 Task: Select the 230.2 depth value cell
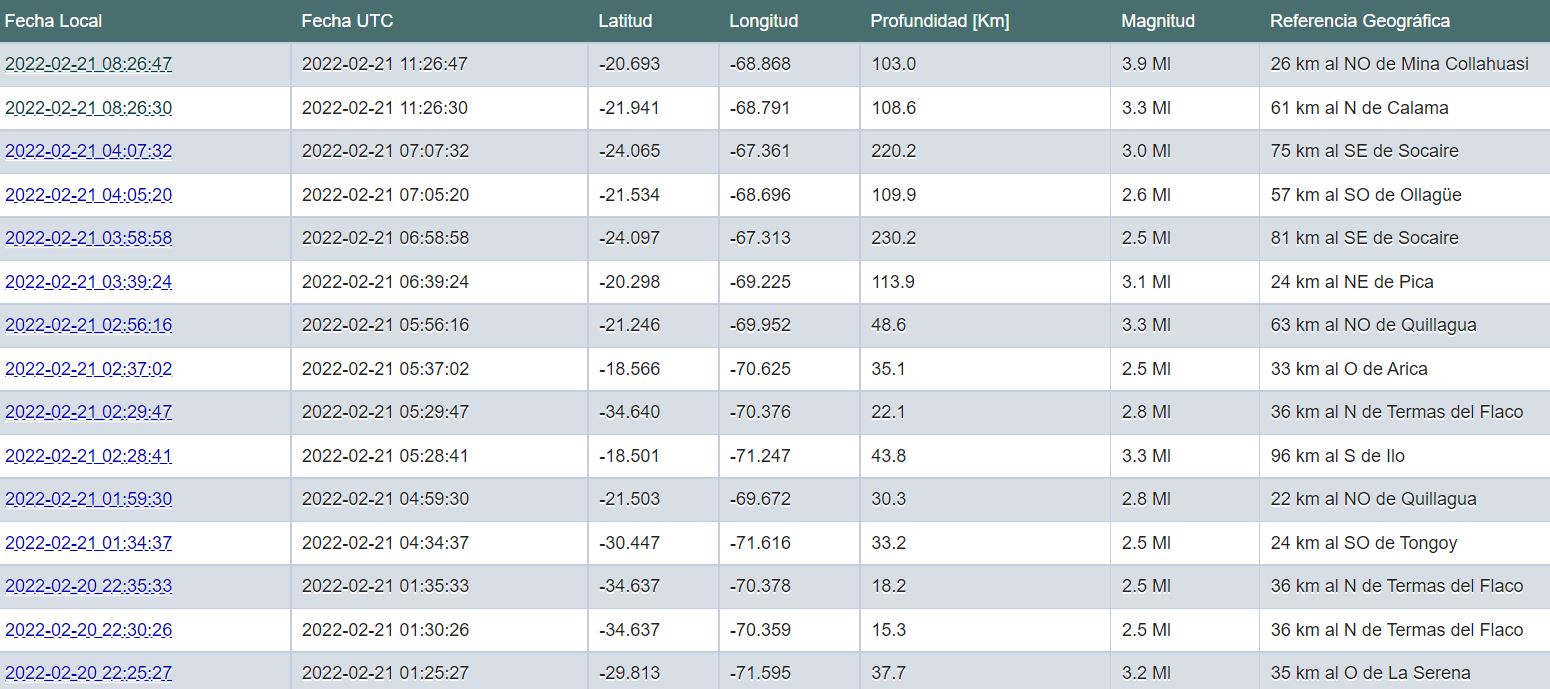pyautogui.click(x=893, y=238)
